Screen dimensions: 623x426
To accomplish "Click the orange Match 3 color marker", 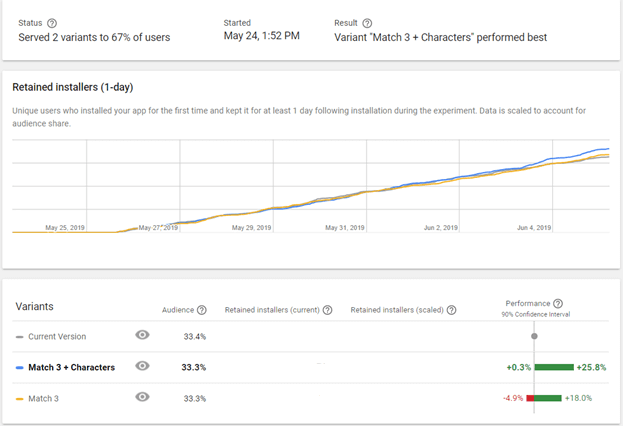I will 20,398.
